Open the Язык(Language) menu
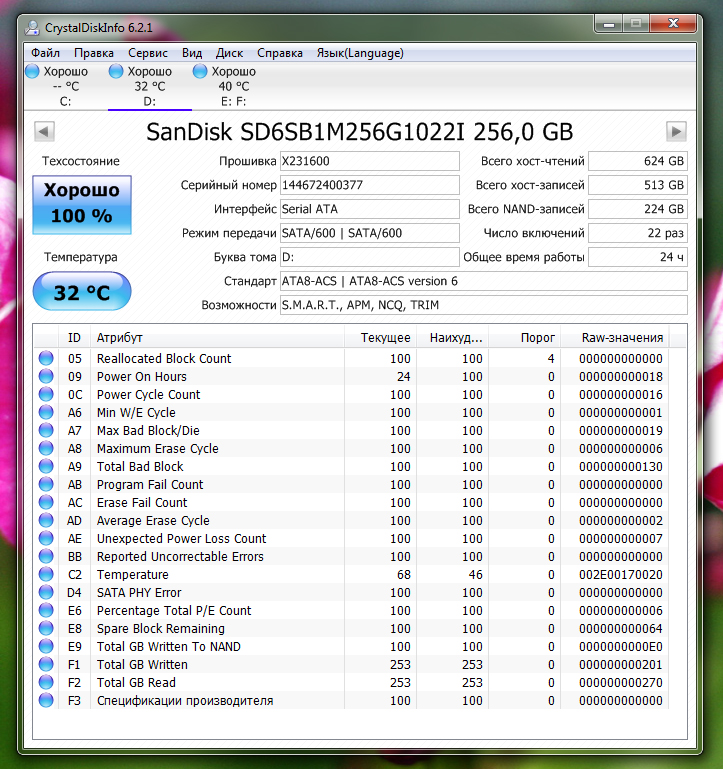Viewport: 723px width, 769px height. 360,53
